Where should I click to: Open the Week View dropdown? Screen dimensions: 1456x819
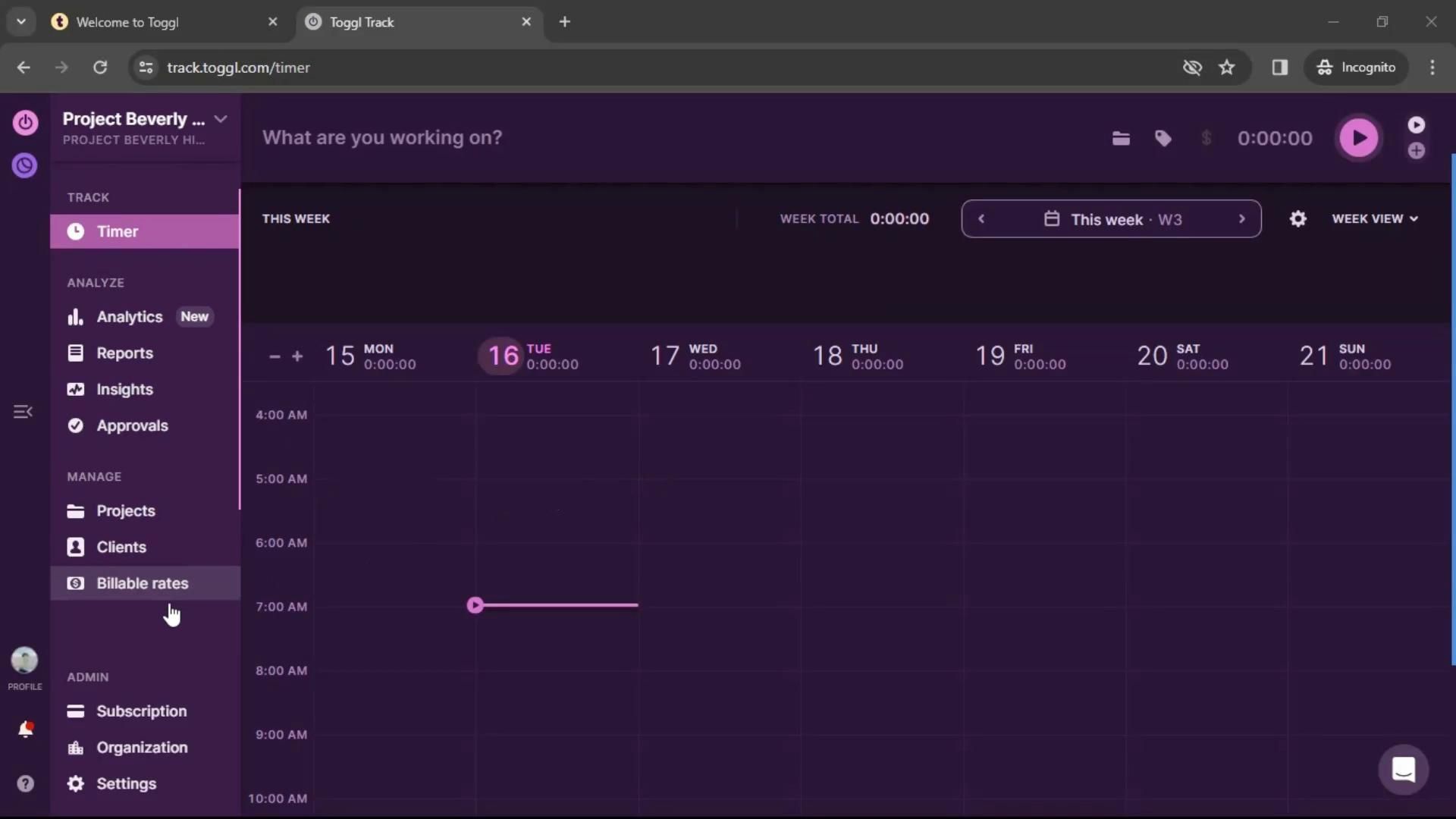coord(1374,219)
